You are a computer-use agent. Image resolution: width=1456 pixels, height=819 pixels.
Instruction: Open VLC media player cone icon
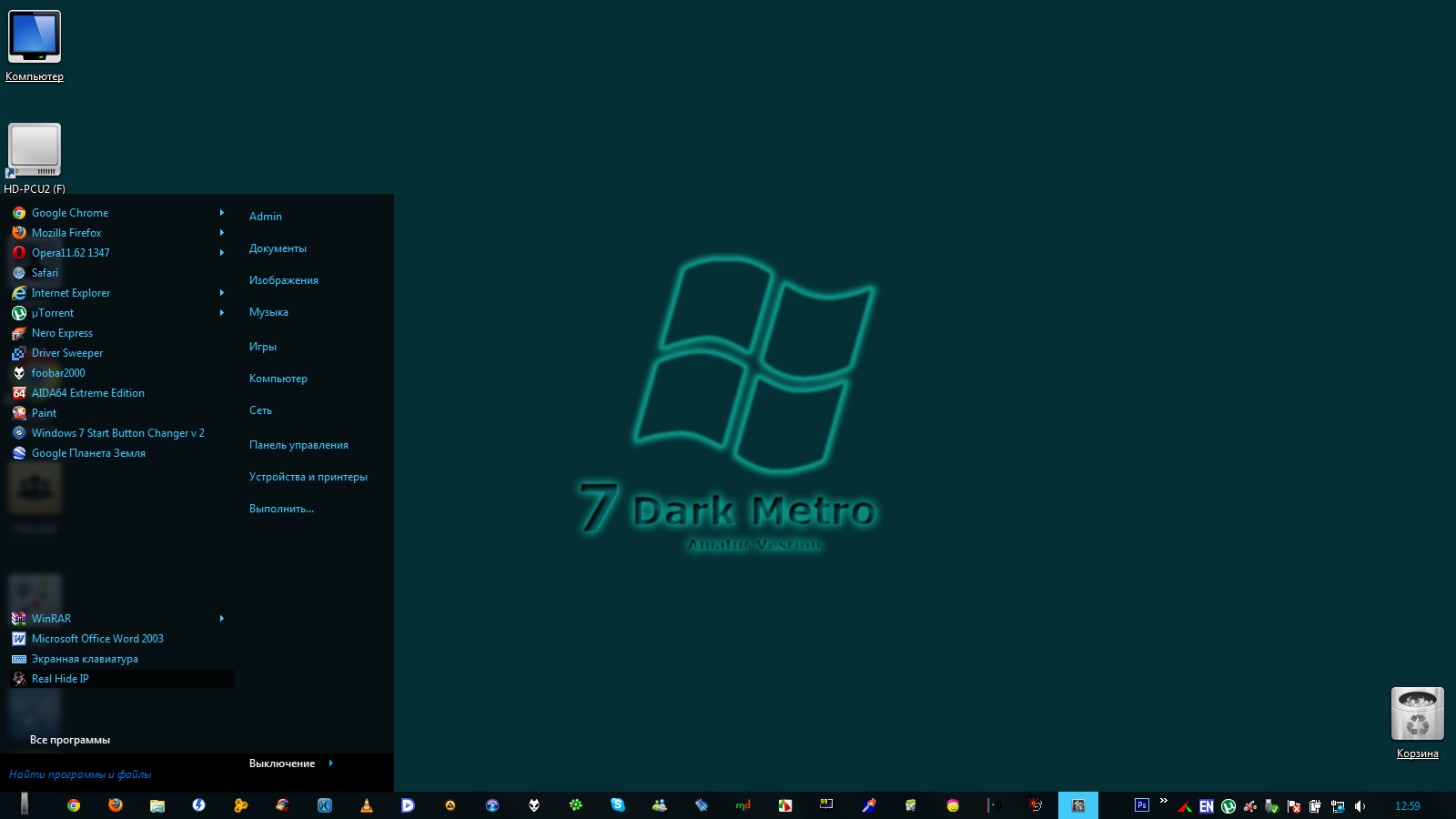point(367,805)
